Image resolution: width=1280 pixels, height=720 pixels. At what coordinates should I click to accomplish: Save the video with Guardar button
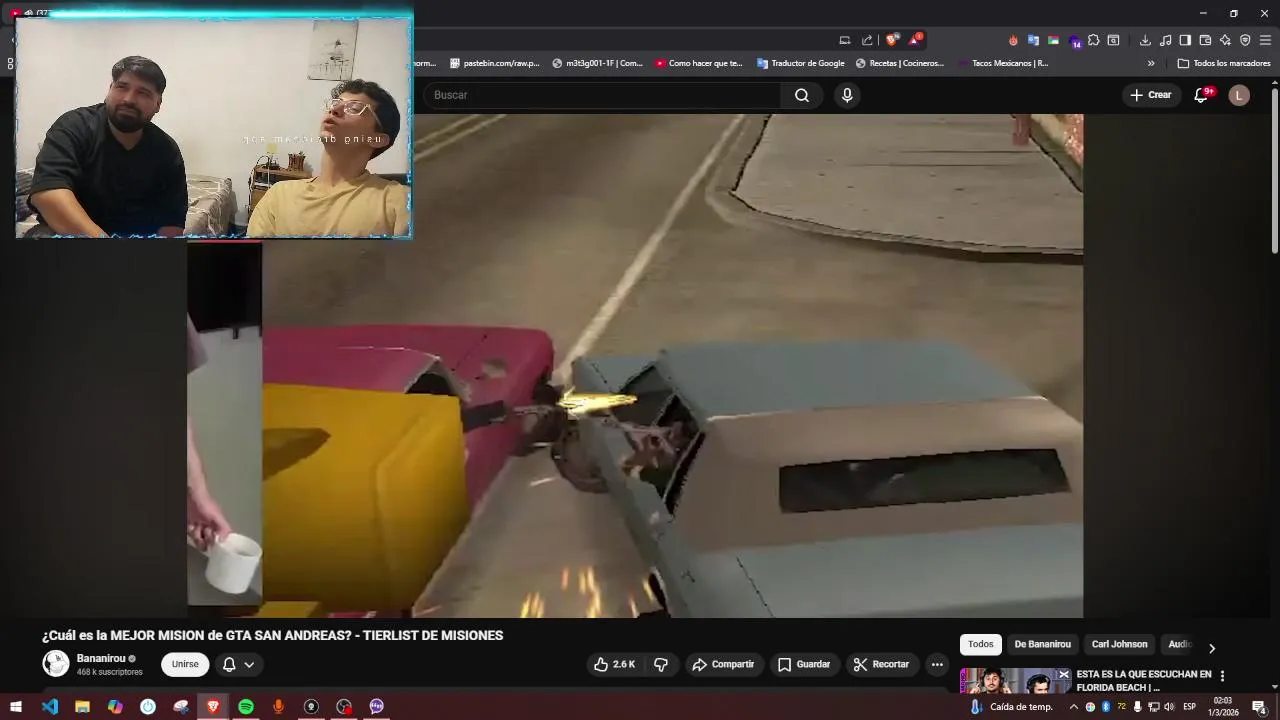pyautogui.click(x=804, y=664)
